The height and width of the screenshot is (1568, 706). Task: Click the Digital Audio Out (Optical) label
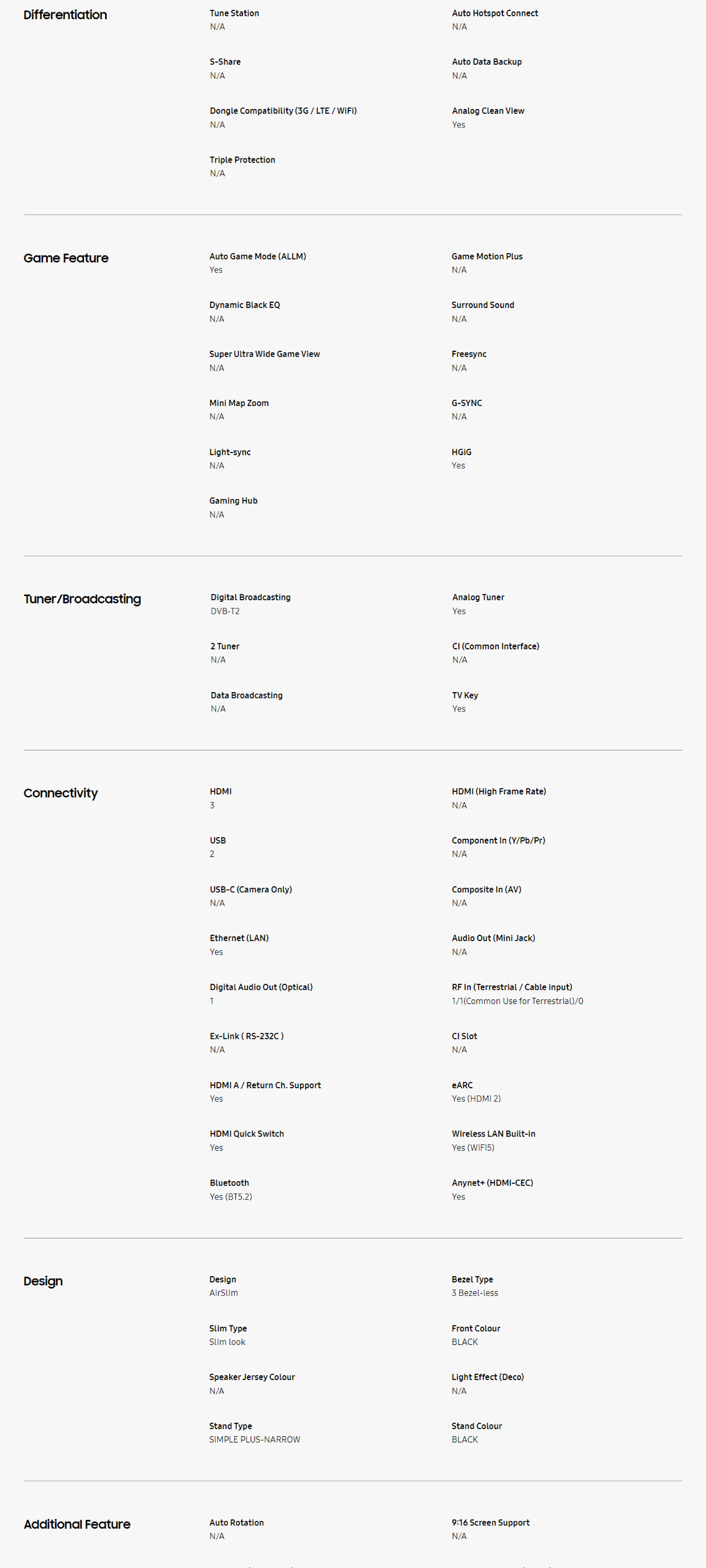pyautogui.click(x=261, y=987)
